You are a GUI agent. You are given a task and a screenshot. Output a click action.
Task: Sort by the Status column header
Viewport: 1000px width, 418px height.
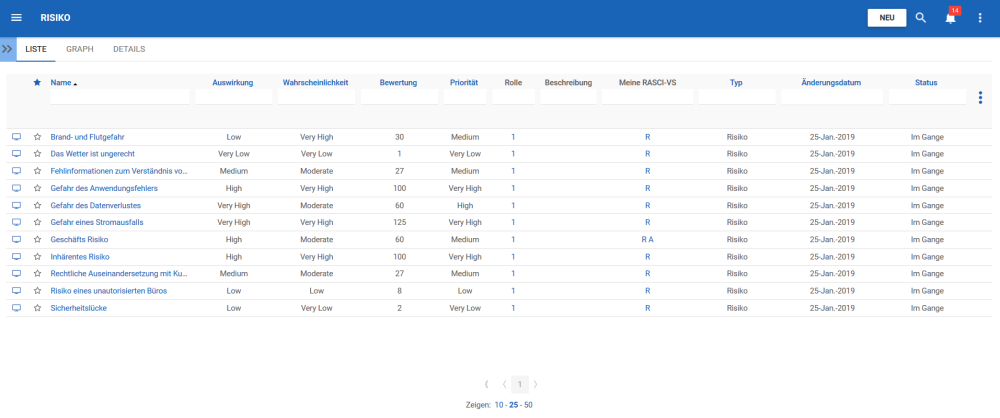[x=926, y=82]
